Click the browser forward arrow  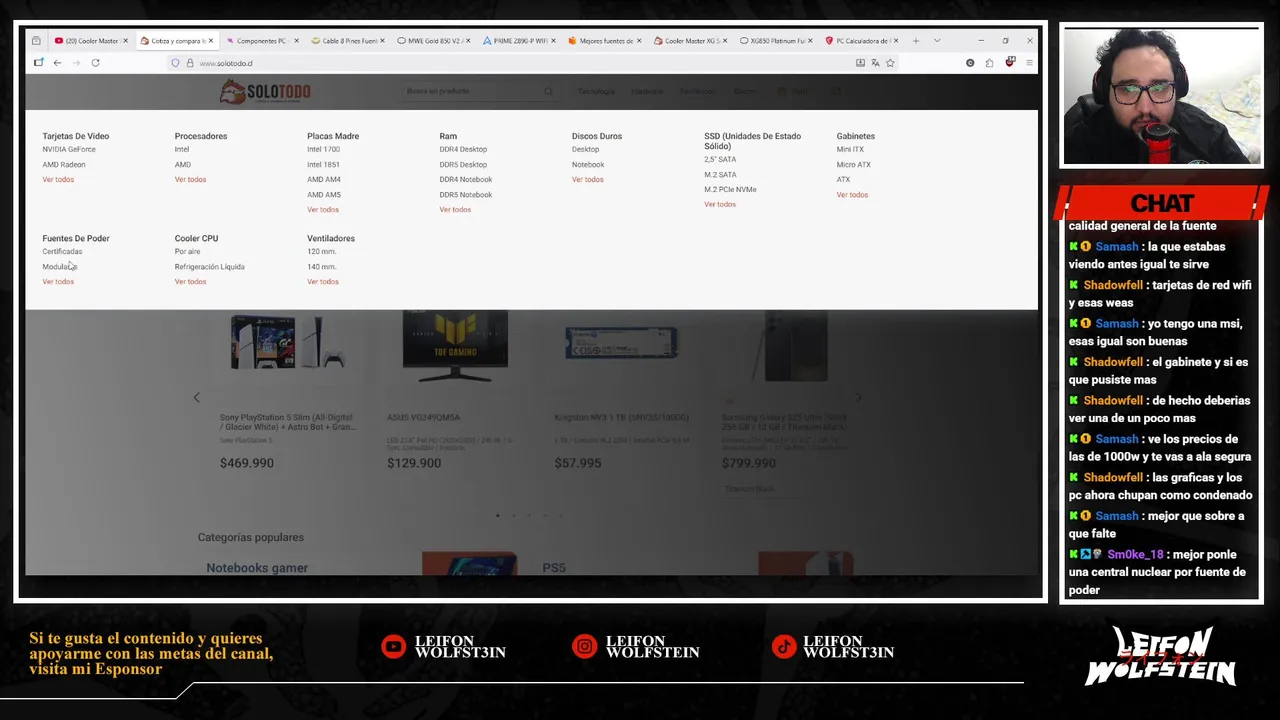(76, 63)
